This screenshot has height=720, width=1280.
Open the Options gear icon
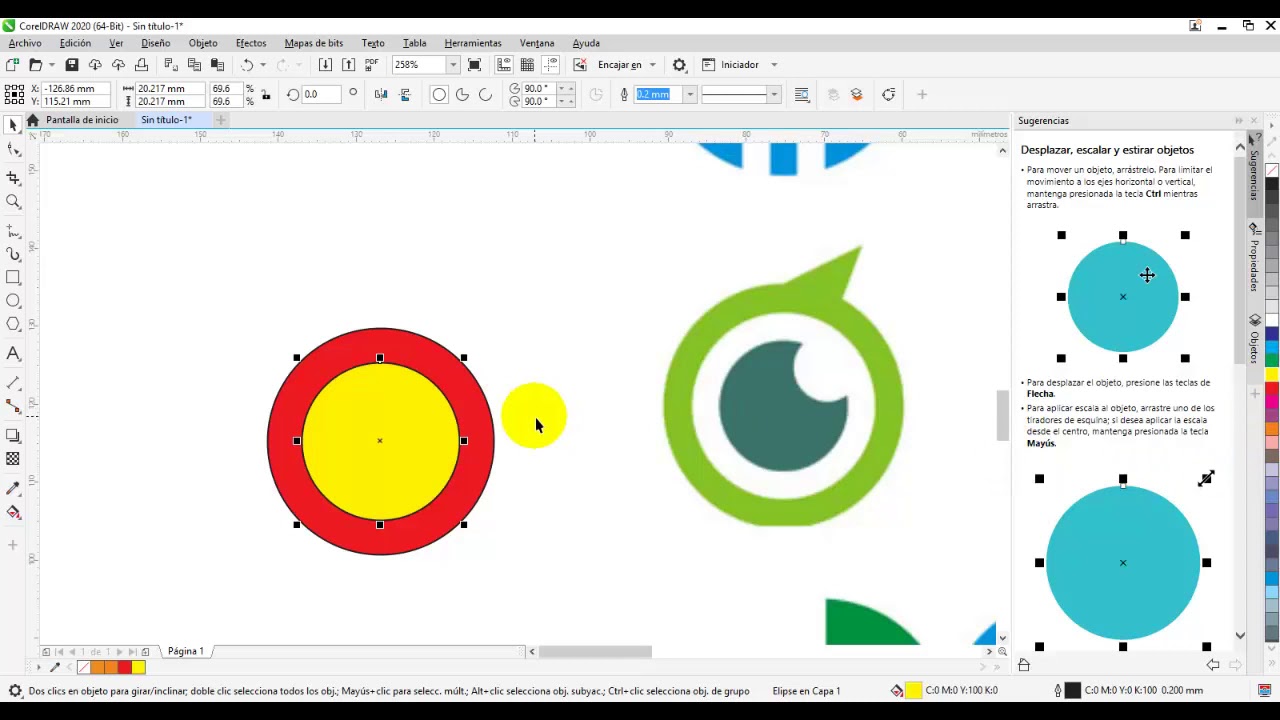(679, 65)
